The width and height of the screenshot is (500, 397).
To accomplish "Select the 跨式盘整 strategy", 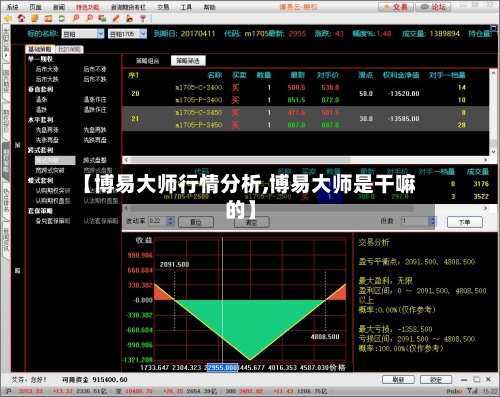I will tap(95, 160).
